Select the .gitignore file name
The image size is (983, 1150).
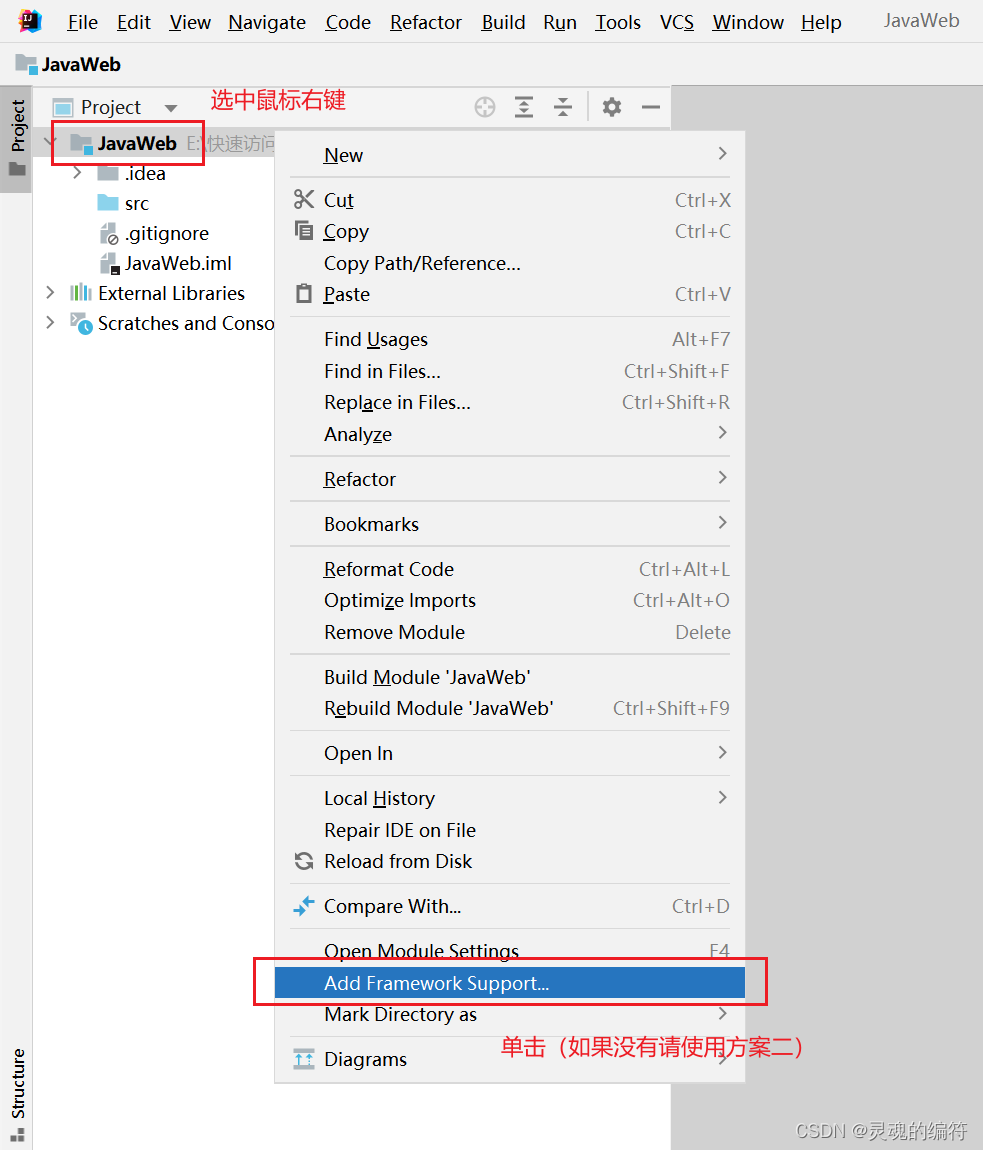167,233
